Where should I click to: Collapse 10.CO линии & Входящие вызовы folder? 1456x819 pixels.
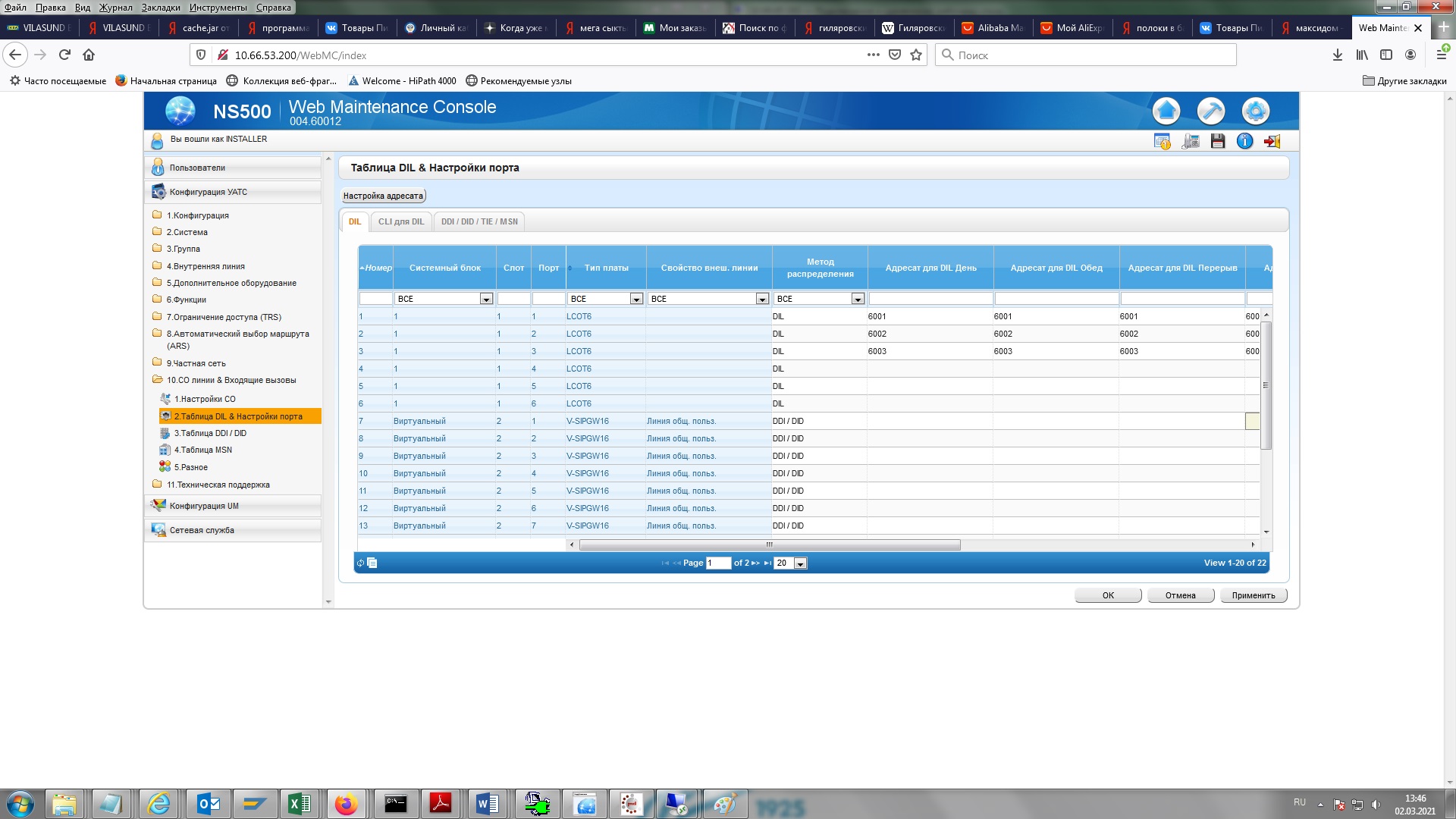231,380
